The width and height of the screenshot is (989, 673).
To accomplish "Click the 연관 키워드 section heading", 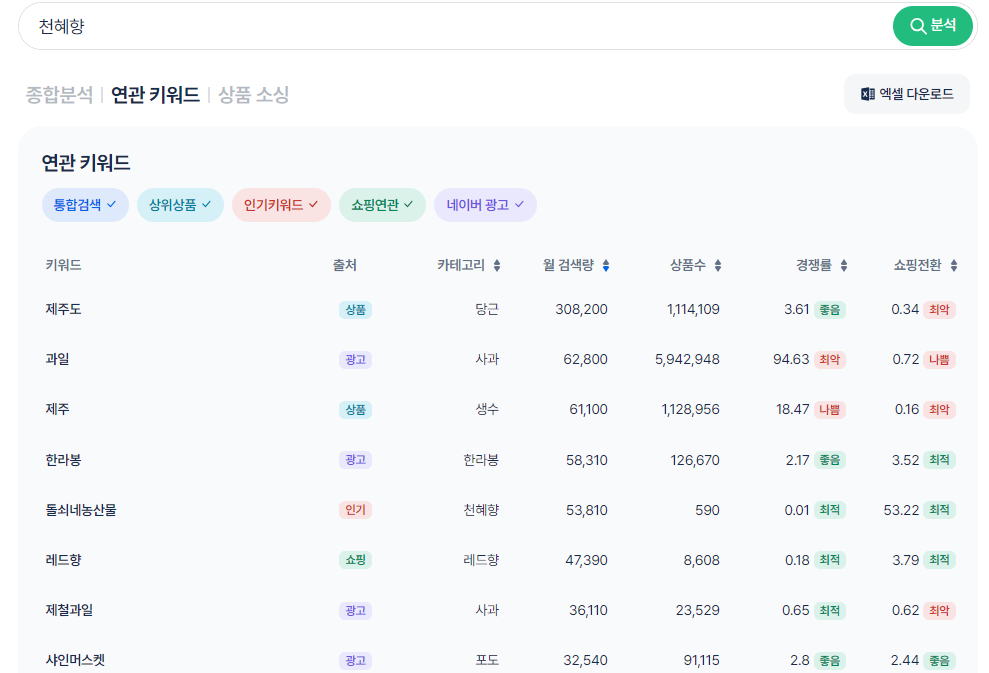I will pos(86,163).
